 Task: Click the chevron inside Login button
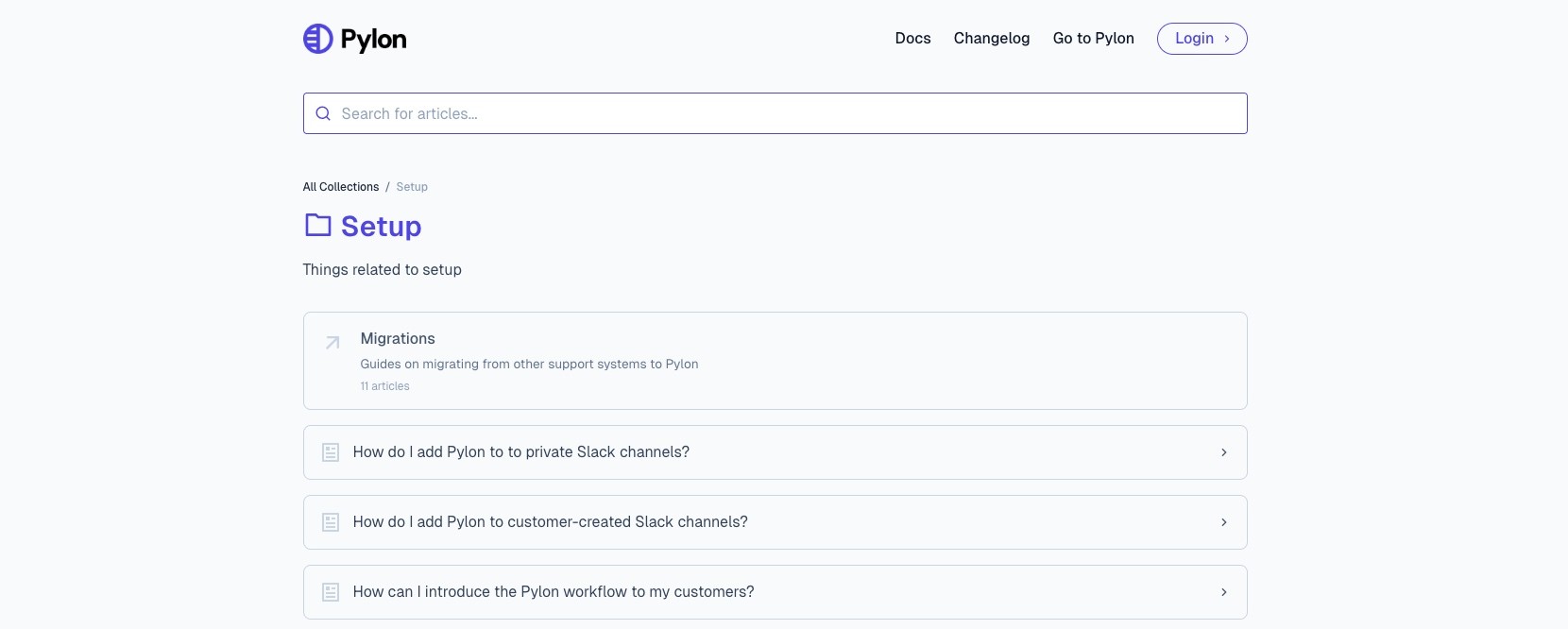[1227, 39]
